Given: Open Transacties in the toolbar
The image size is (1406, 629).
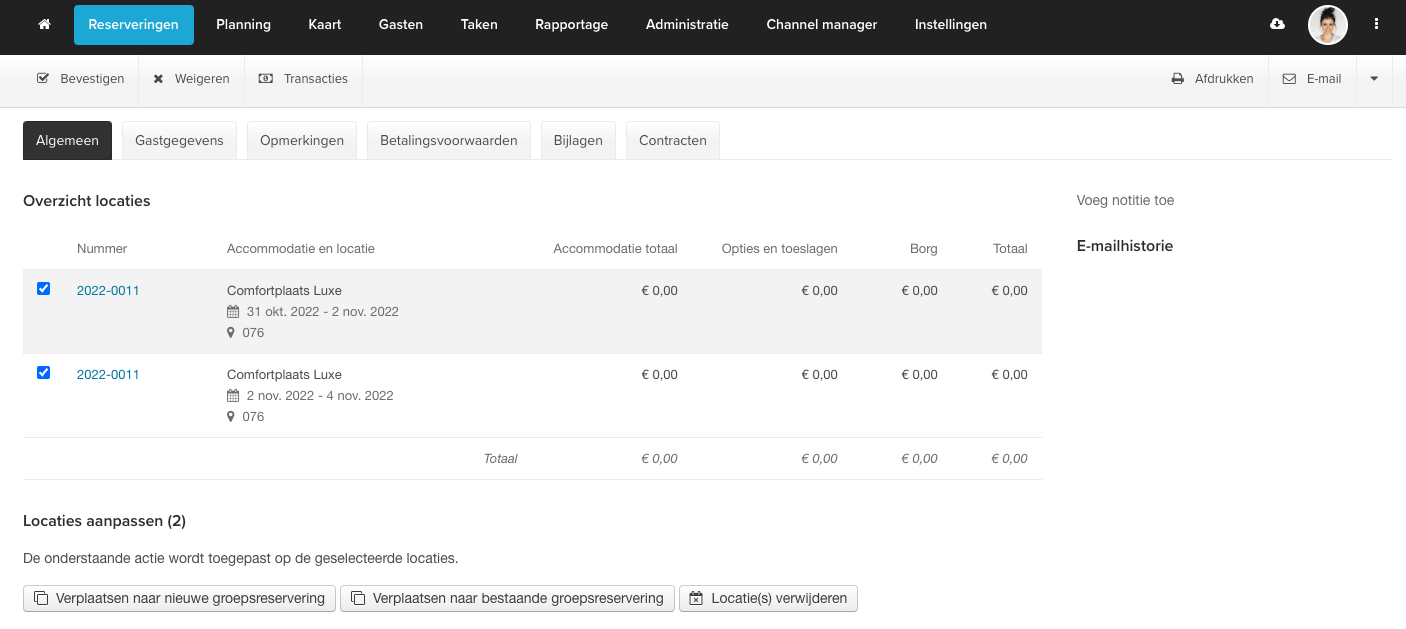Looking at the screenshot, I should [303, 79].
